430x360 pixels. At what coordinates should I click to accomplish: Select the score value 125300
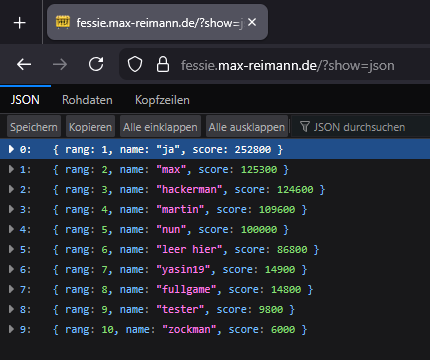pos(259,169)
